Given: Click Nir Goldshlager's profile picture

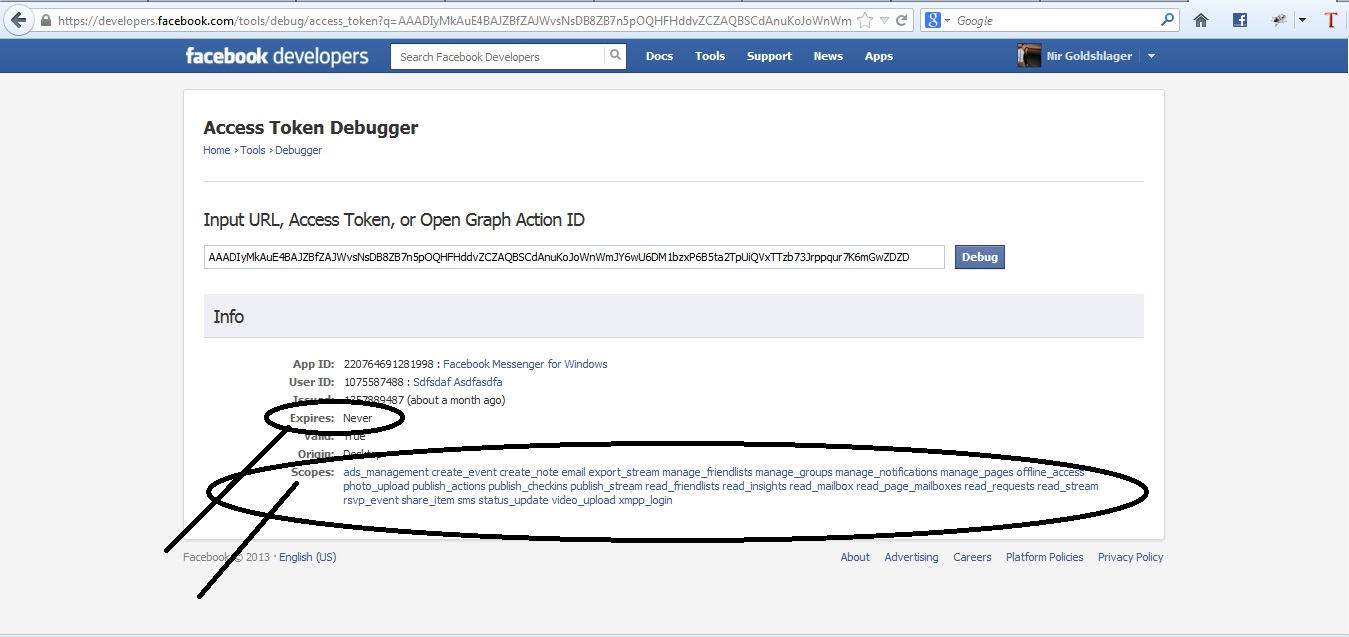Looking at the screenshot, I should coord(1029,56).
